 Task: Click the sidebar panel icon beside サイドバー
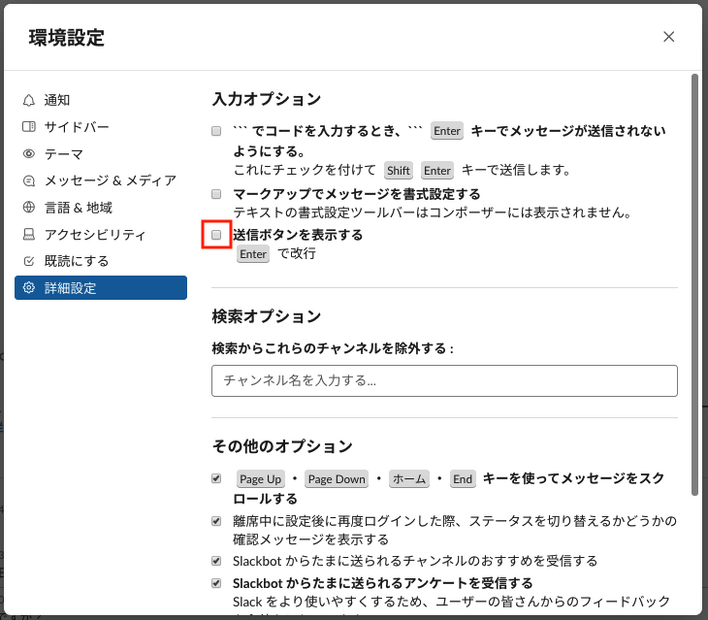[29, 126]
